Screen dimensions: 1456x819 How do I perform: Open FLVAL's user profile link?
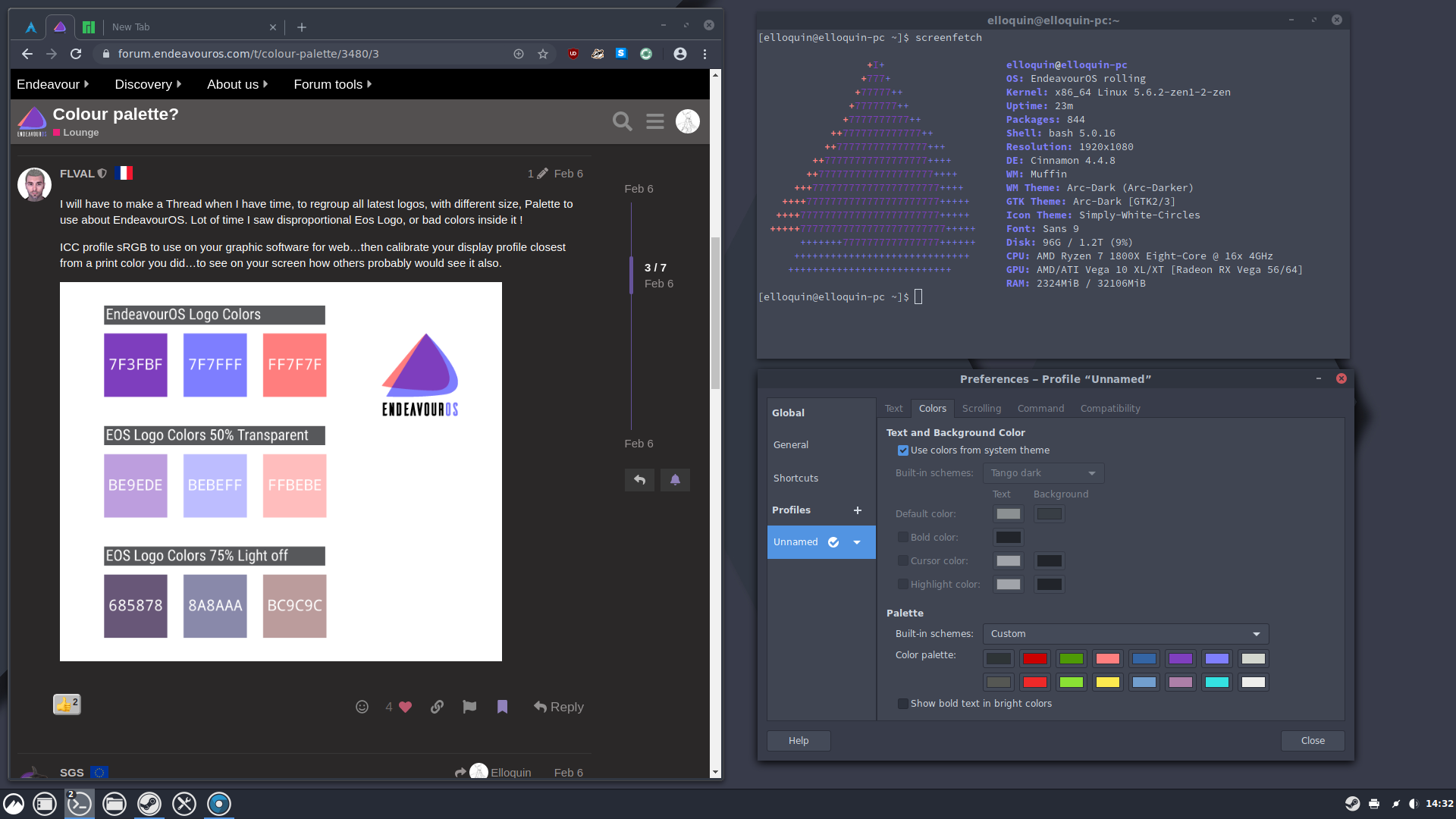77,174
